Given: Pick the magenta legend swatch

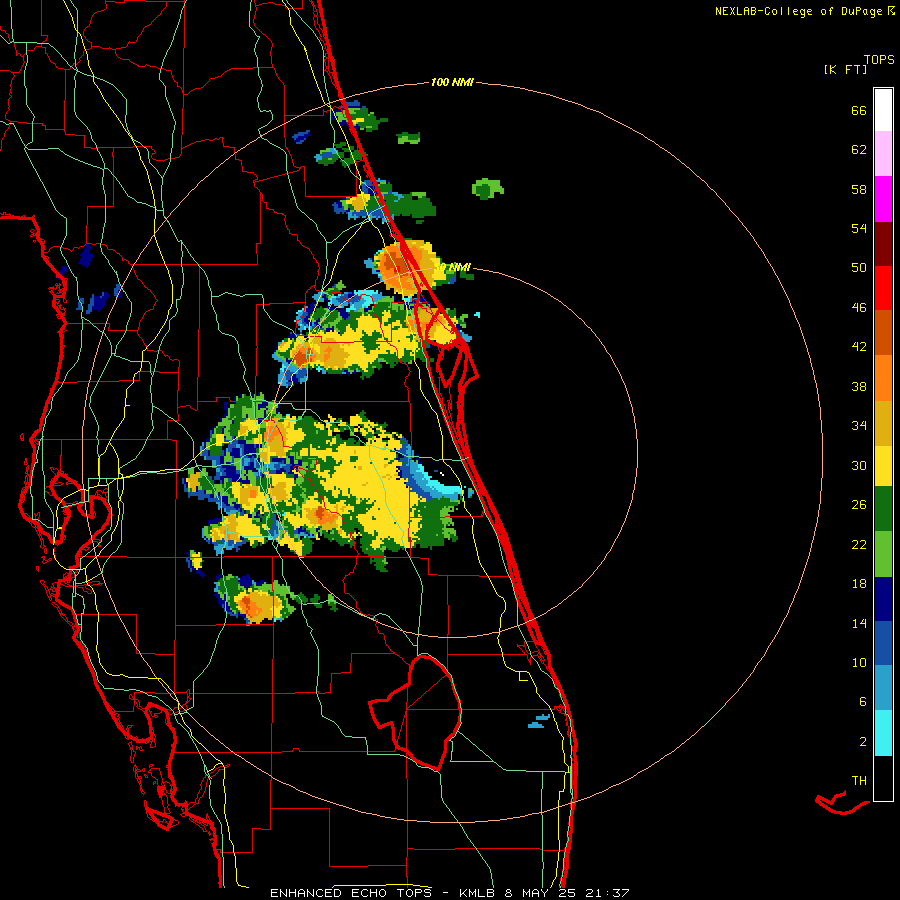Looking at the screenshot, I should click(883, 199).
